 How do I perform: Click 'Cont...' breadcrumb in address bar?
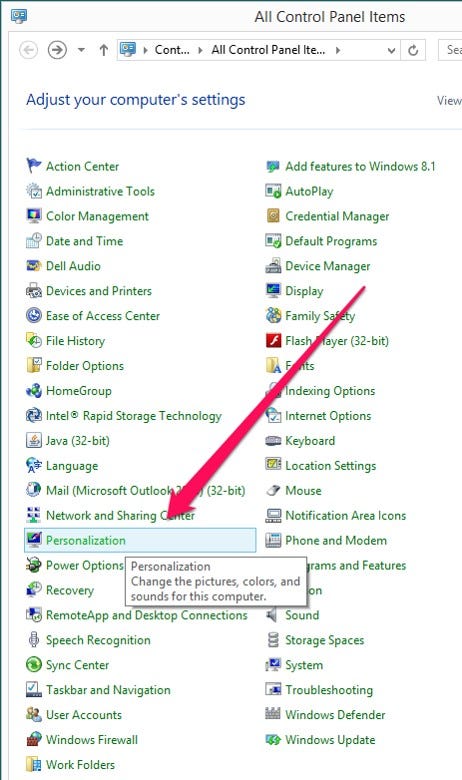172,50
